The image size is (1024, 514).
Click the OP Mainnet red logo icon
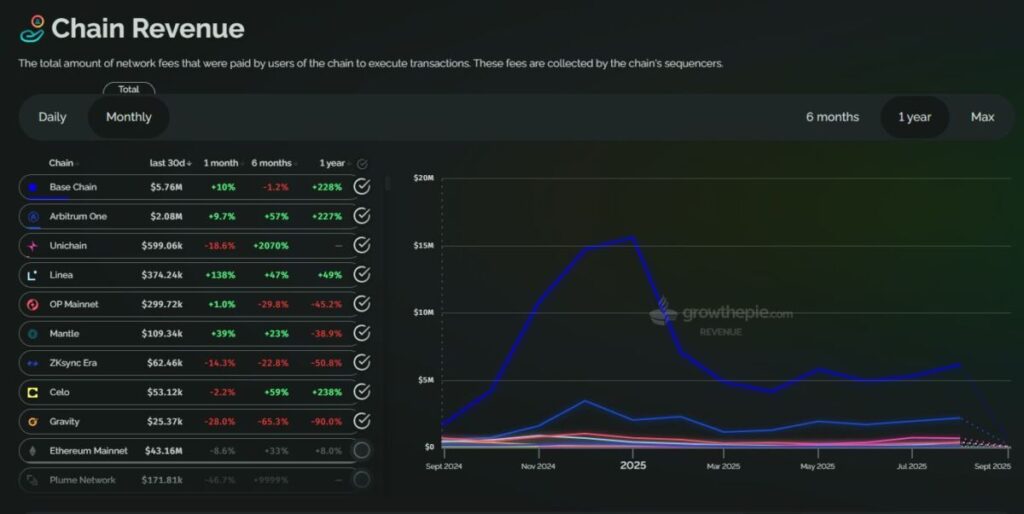33,304
